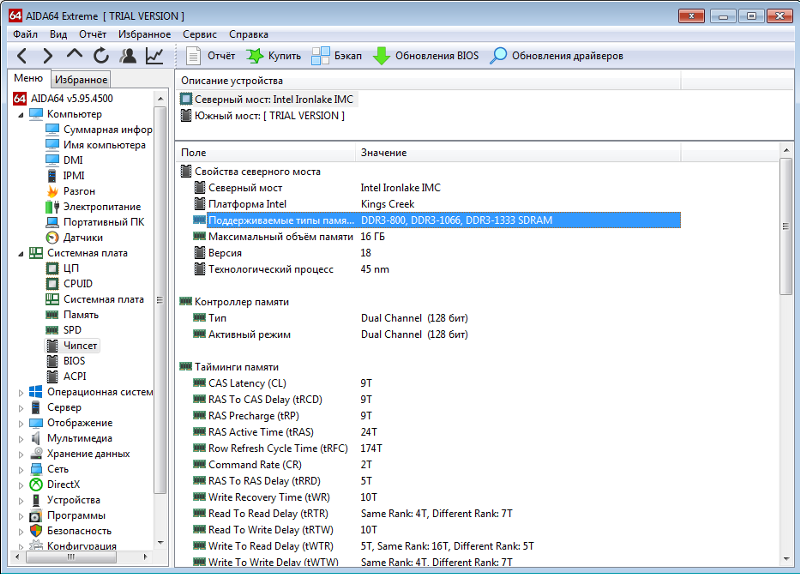Collapse the Системная плата tree node
This screenshot has width=800, height=574.
[x=21, y=253]
